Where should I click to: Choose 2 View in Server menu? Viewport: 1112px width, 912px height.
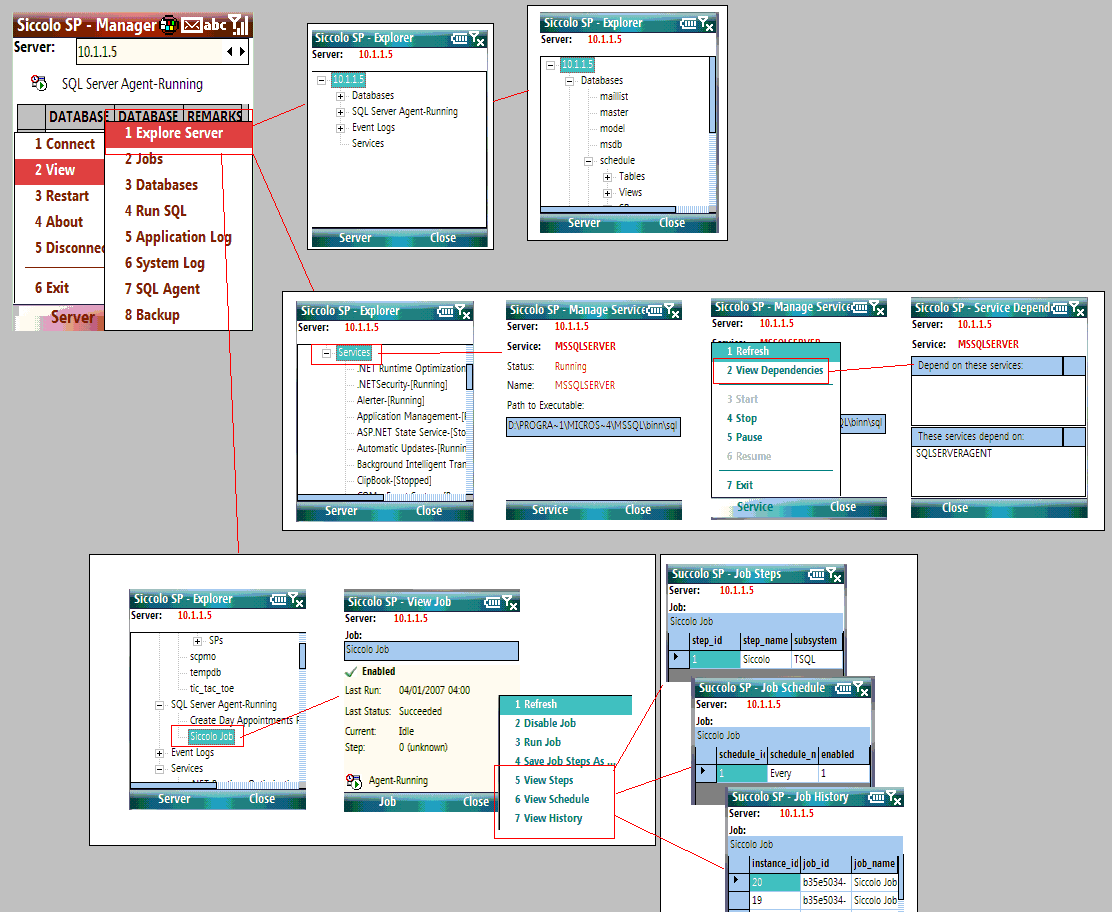(x=60, y=170)
